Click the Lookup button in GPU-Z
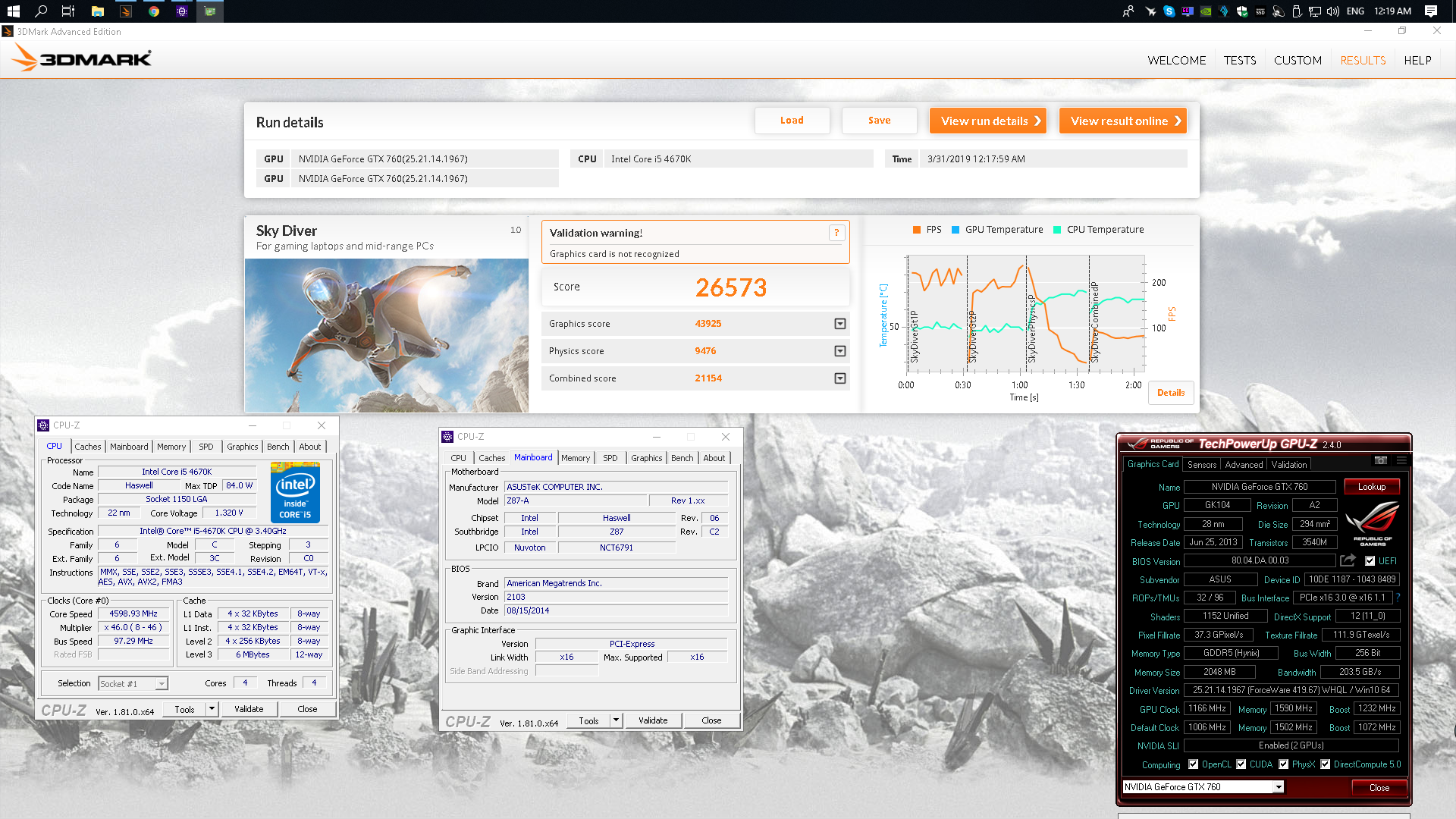This screenshot has height=819, width=1456. [x=1372, y=487]
